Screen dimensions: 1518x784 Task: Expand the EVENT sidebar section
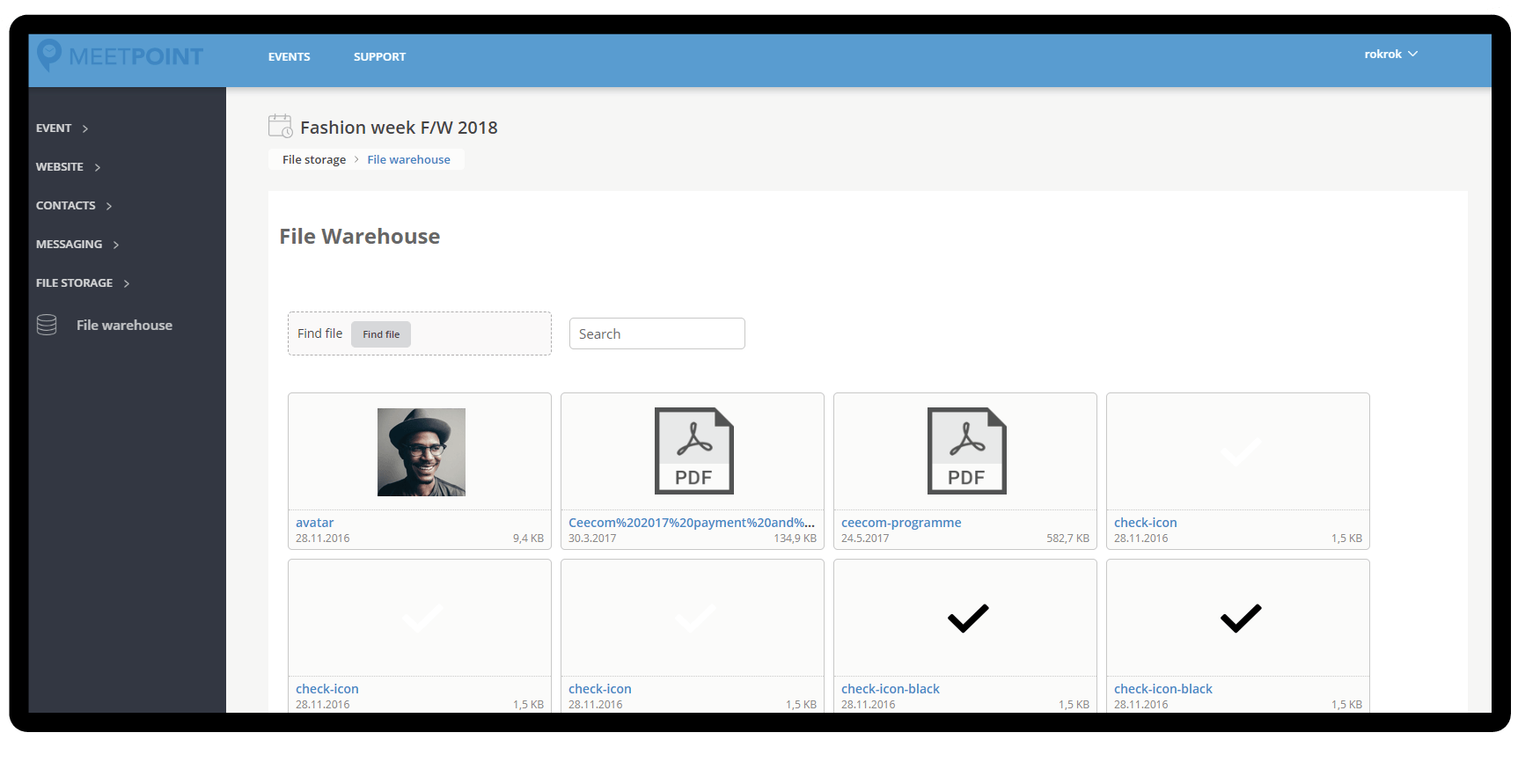pos(62,128)
